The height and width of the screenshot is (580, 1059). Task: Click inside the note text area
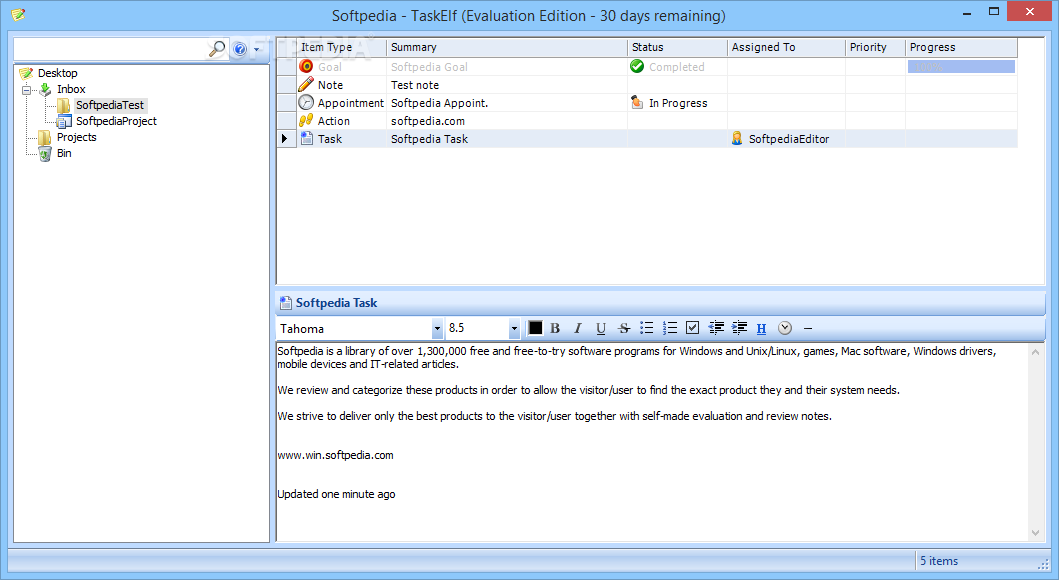tap(652, 442)
